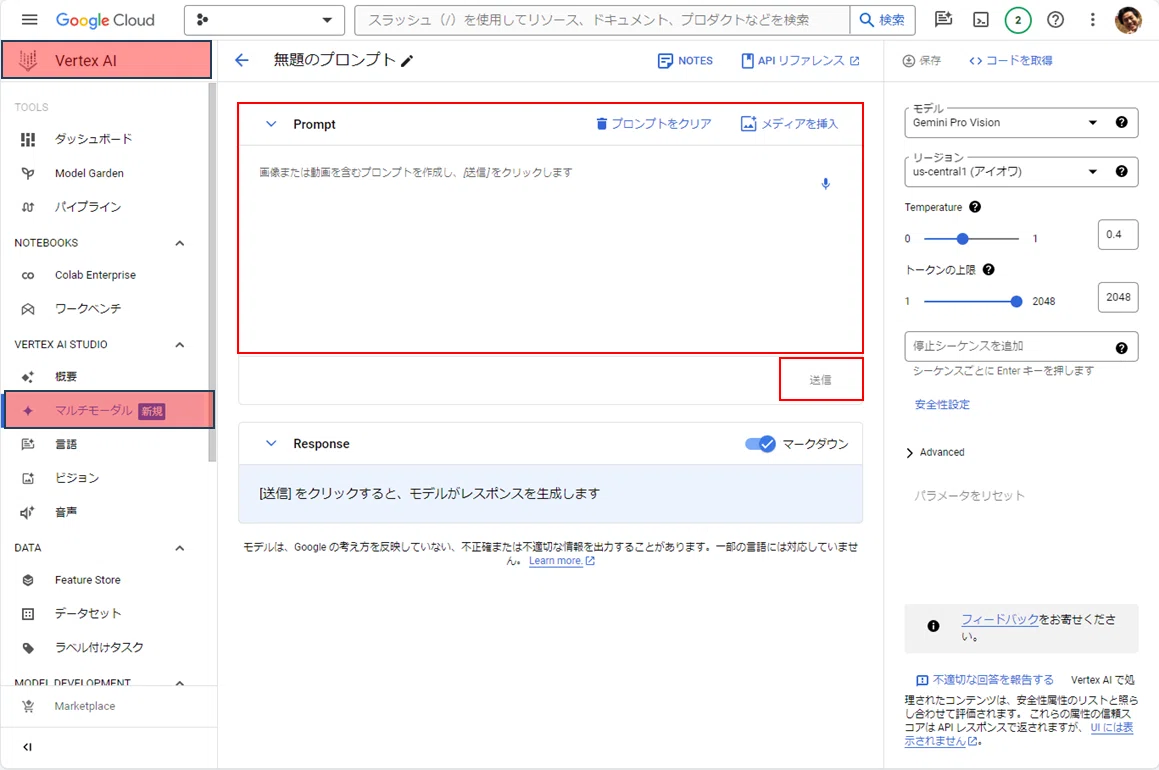The image size is (1159, 770).
Task: Collapse the VERTEX AI STUDIO section
Action: tap(180, 345)
